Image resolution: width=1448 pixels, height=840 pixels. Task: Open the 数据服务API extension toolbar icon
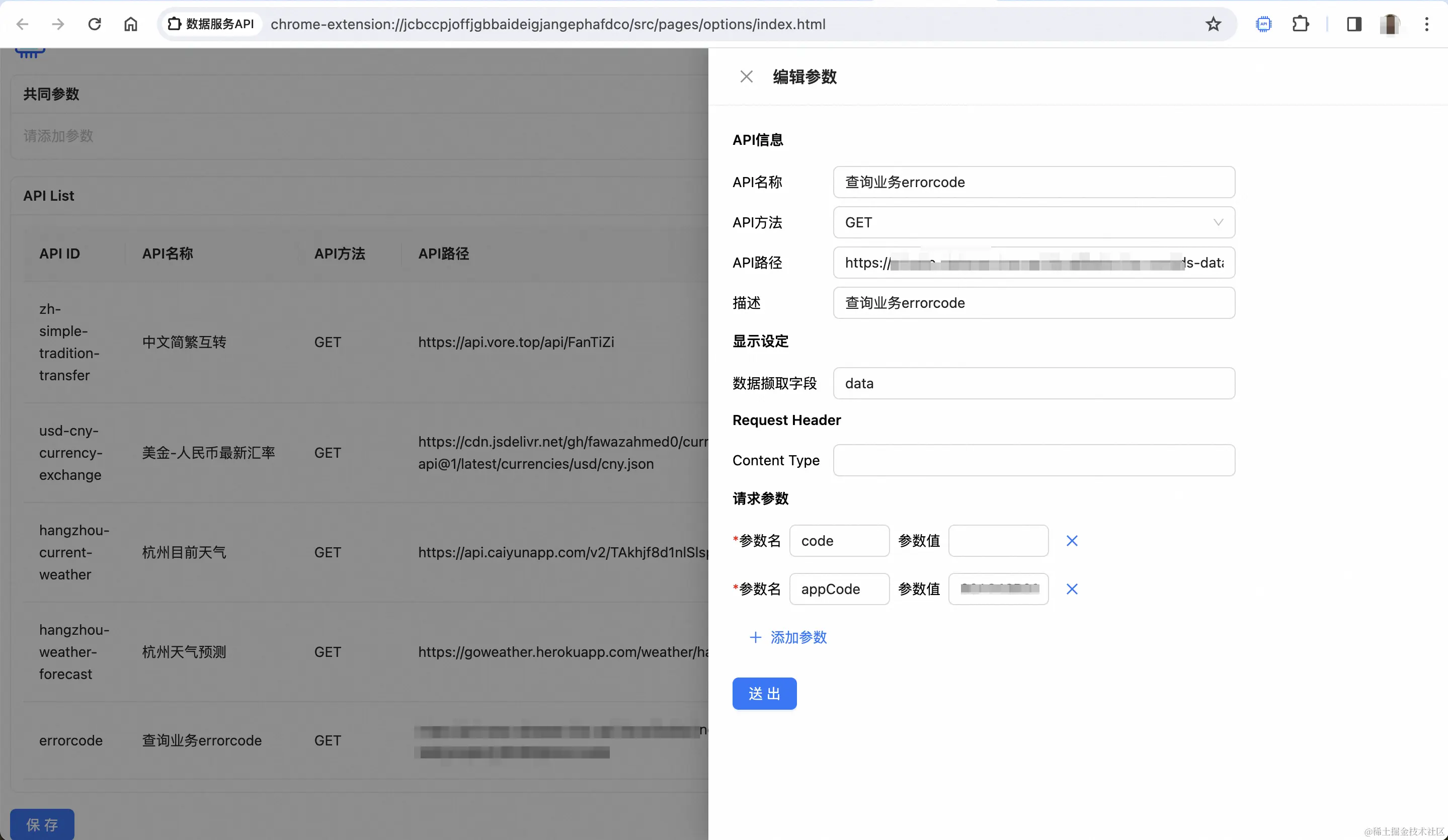(1263, 24)
